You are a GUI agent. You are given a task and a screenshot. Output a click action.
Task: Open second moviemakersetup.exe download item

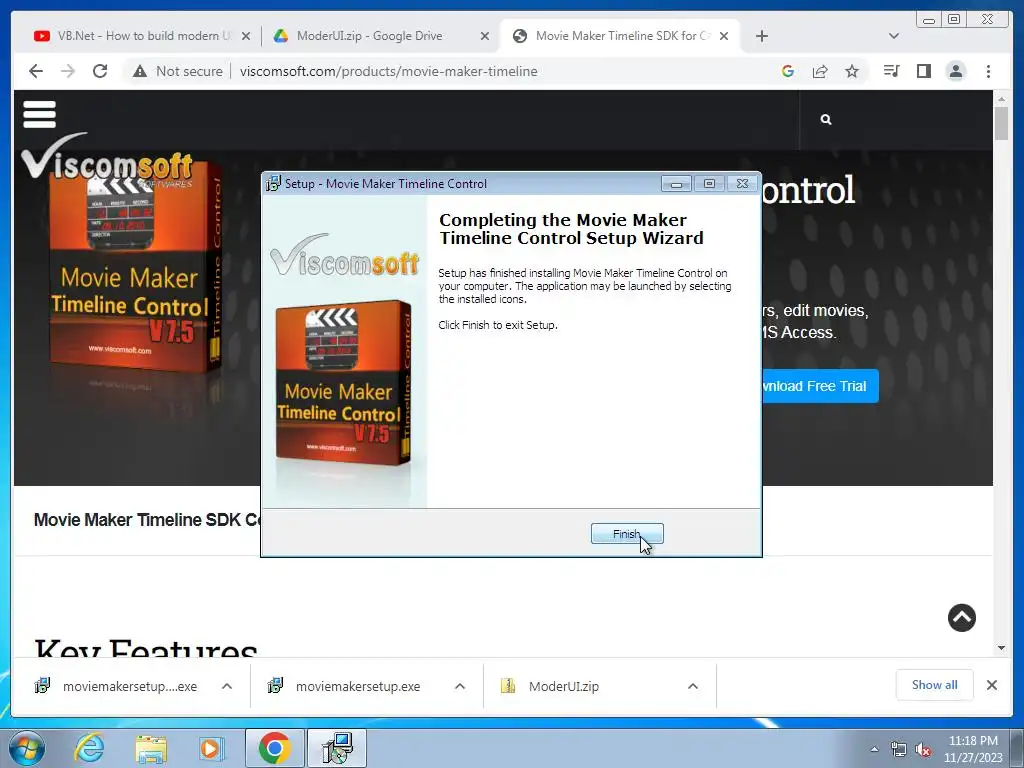click(x=346, y=686)
